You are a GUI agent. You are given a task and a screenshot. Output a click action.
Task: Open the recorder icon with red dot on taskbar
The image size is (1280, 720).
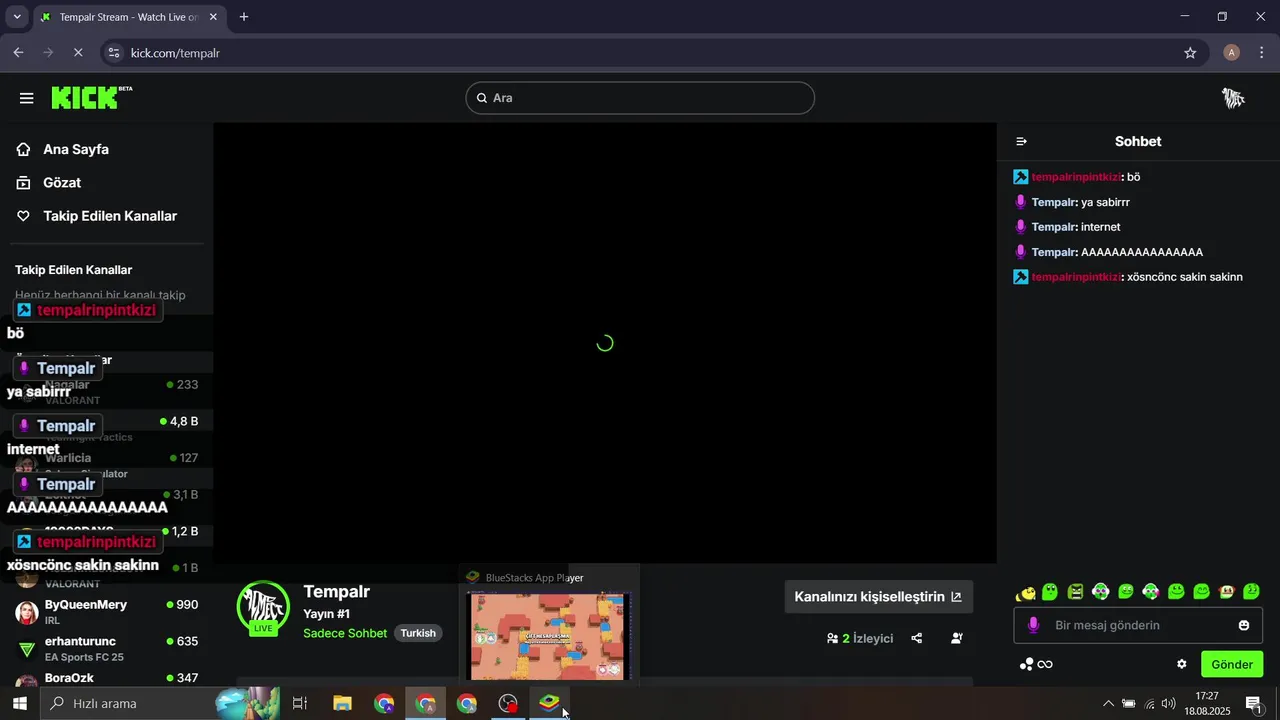pyautogui.click(x=509, y=704)
